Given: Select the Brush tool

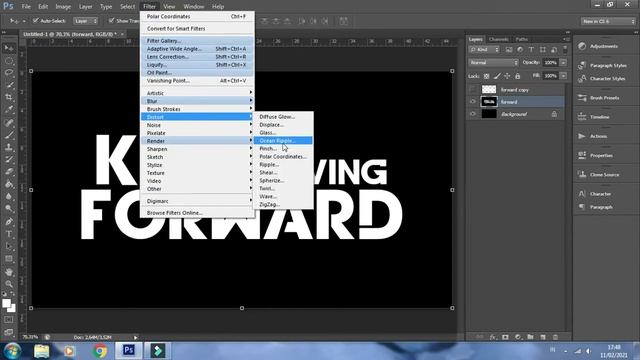Looking at the screenshot, I should (9, 135).
